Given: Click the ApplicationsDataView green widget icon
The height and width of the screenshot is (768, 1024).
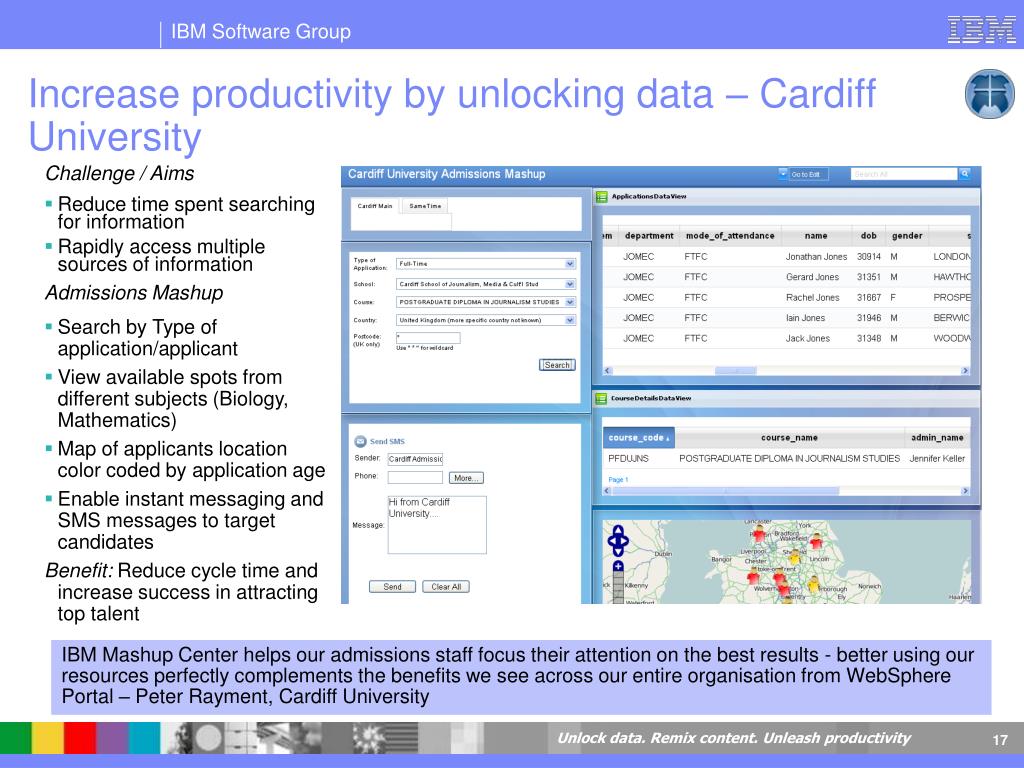Looking at the screenshot, I should (x=601, y=197).
